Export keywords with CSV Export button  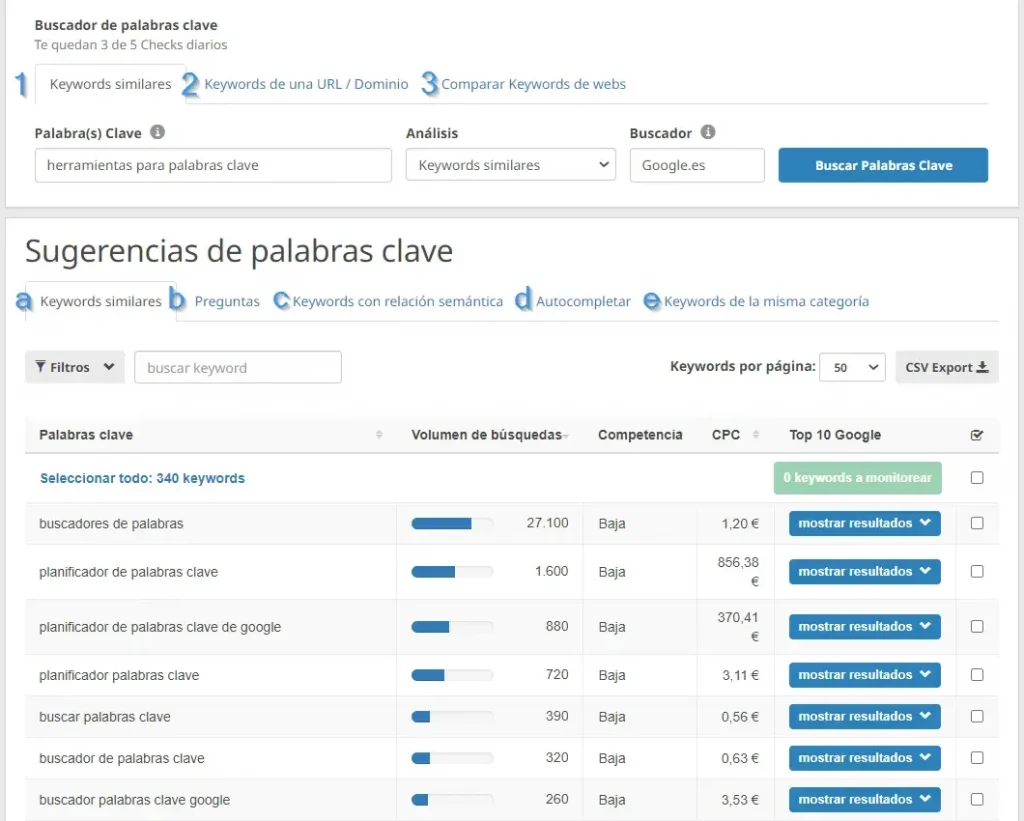pyautogui.click(x=946, y=367)
